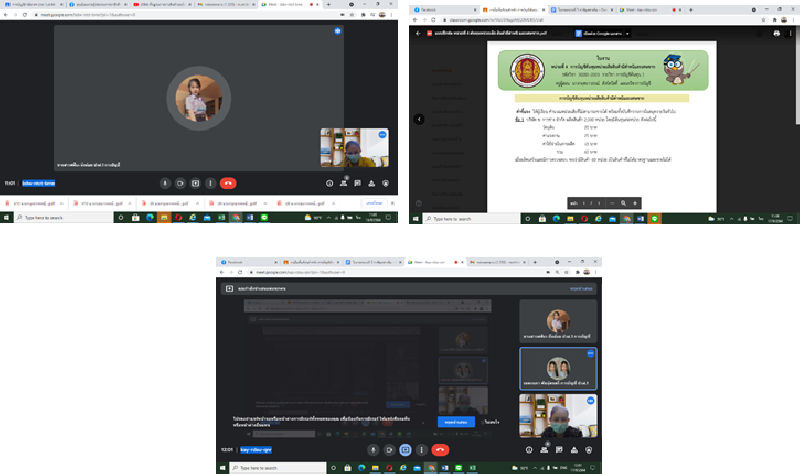The height and width of the screenshot is (474, 800).
Task: Click Present now icon in top-left Meet window
Action: 195,183
